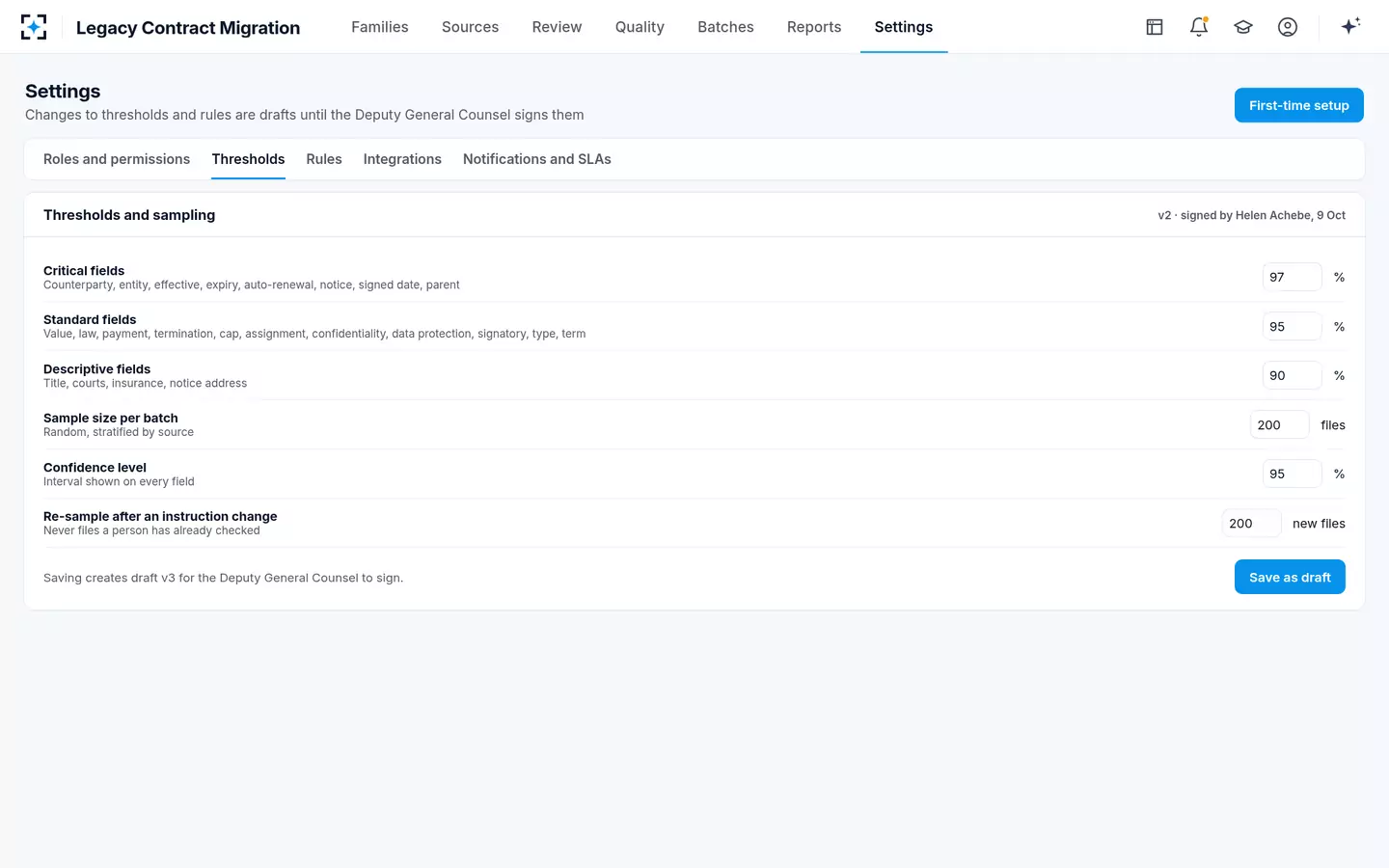Edit the Standard fields threshold value
This screenshot has height=868, width=1389.
1292,327
